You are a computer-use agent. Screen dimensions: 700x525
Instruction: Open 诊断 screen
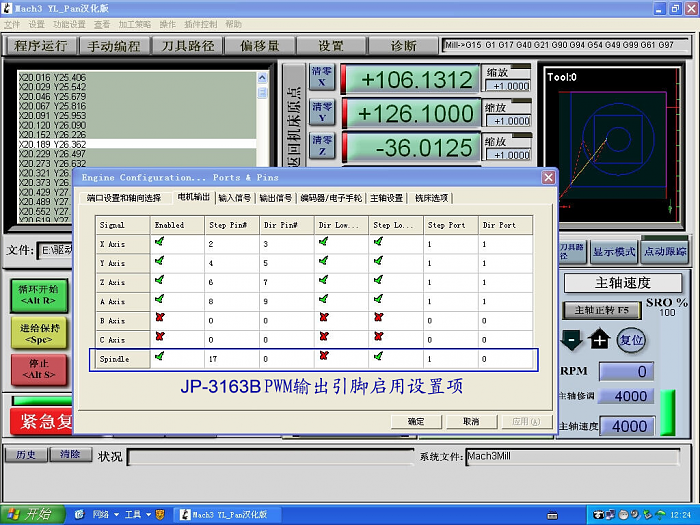(x=403, y=46)
